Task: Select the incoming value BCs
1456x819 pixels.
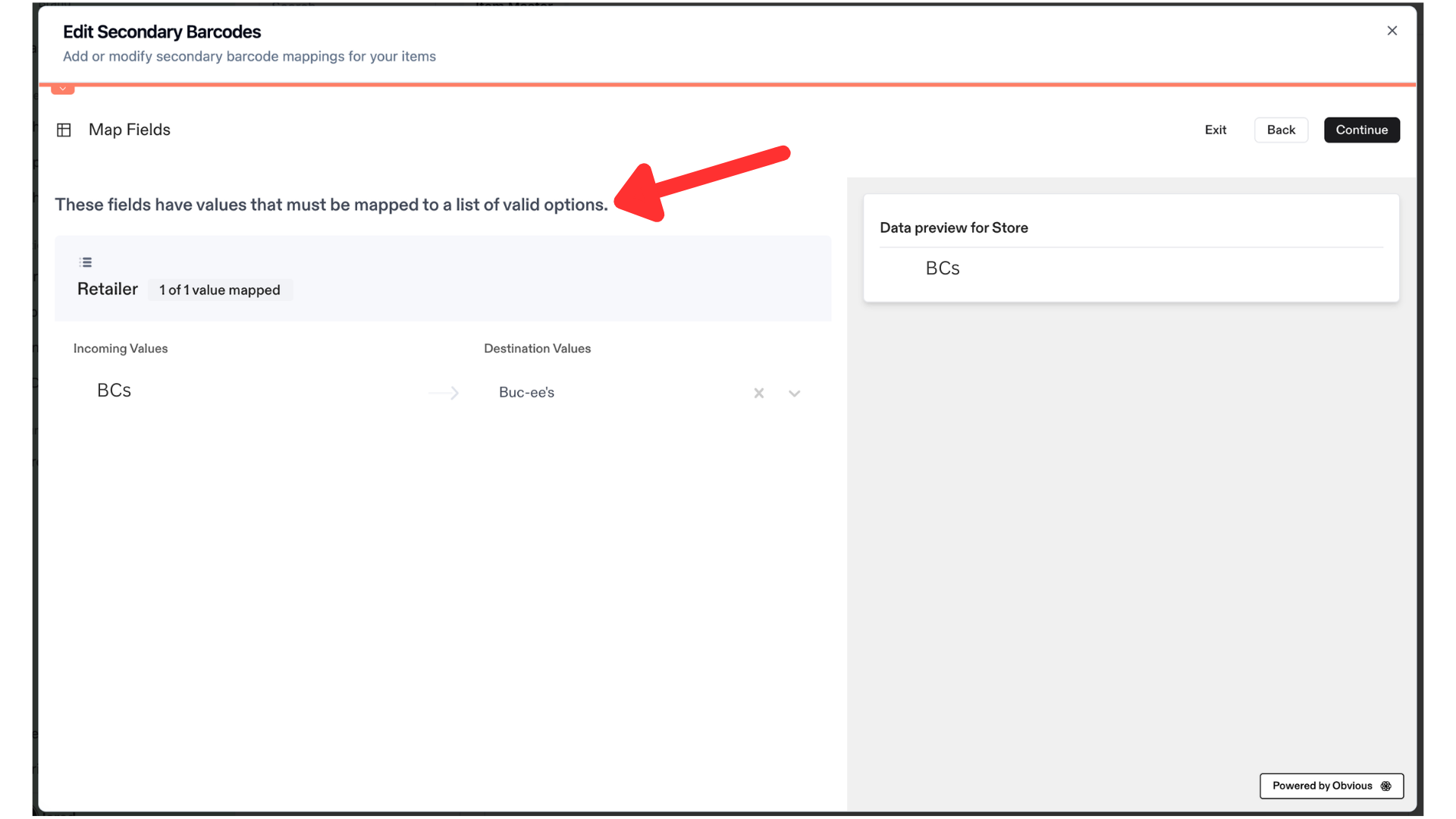Action: [x=114, y=391]
